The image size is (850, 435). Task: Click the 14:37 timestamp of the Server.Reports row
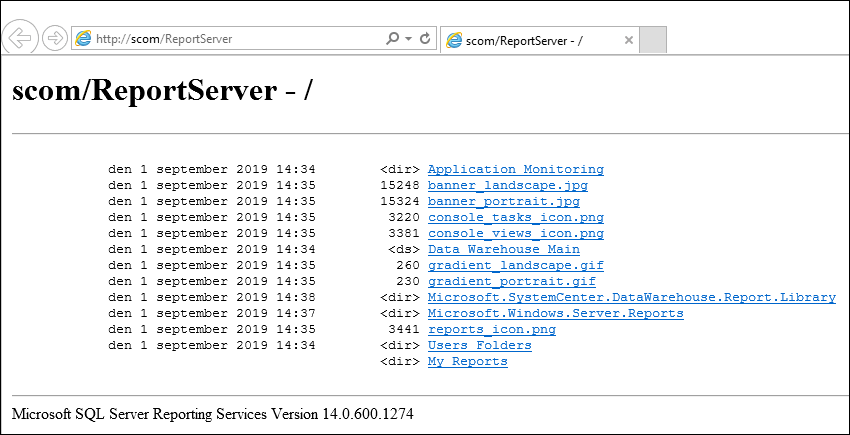pos(296,314)
